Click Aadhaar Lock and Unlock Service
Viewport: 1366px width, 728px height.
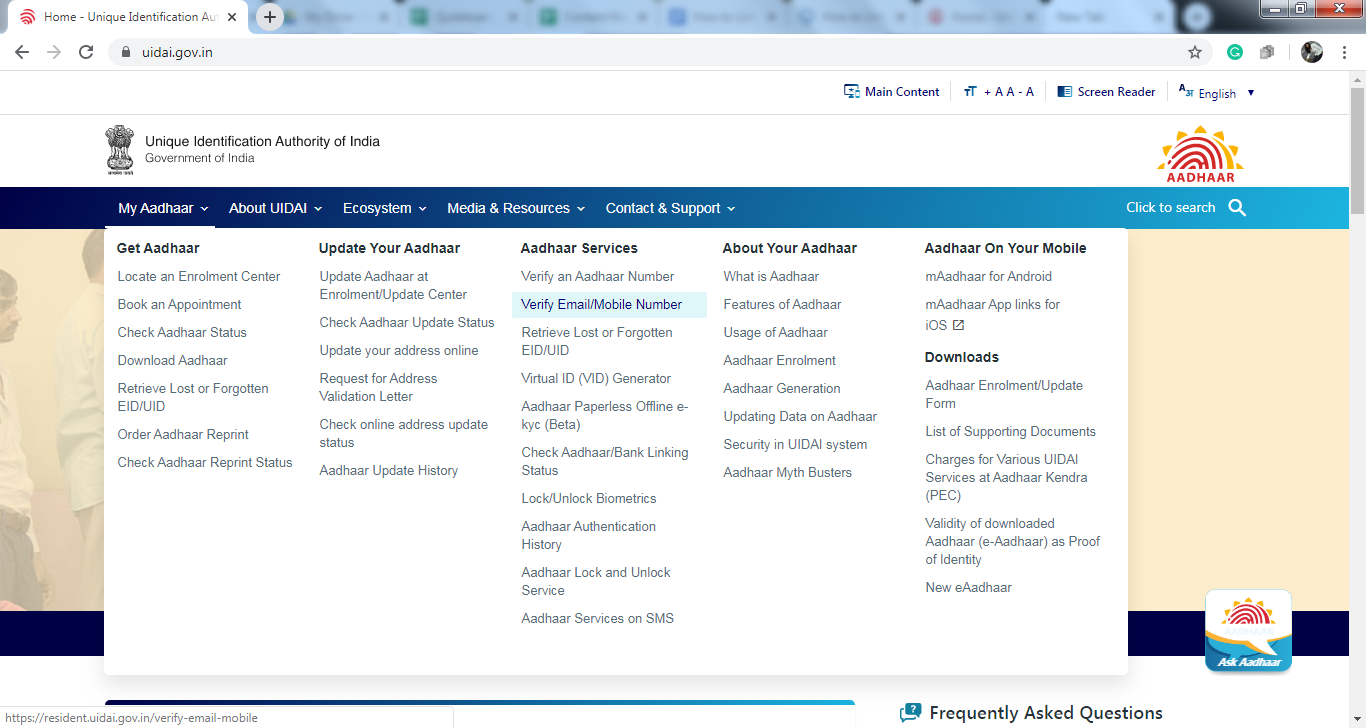click(x=596, y=582)
